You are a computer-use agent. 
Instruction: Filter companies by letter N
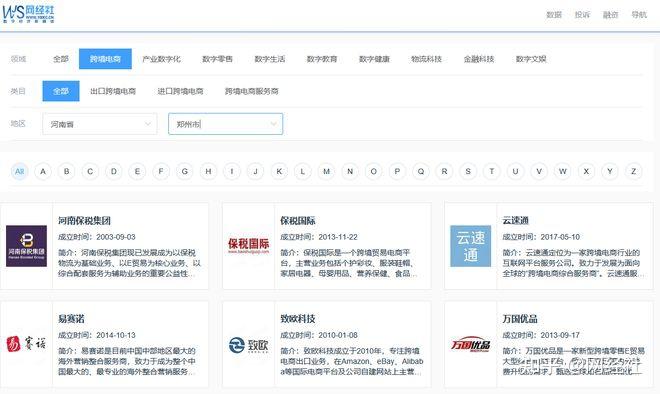350,171
